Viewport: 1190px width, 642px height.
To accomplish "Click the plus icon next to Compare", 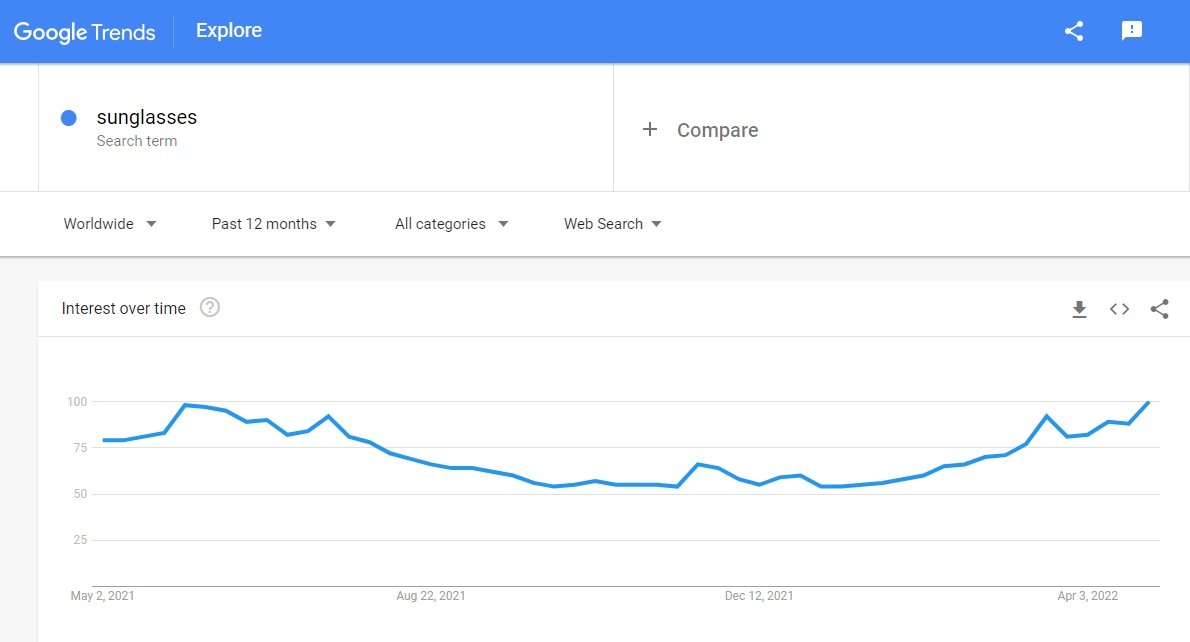I will 650,129.
